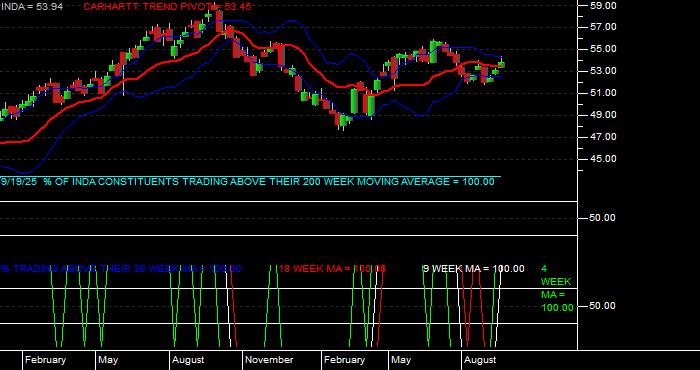Click the CARHARTT TREND PIVOT label
Image resolution: width=700 pixels, height=370 pixels.
point(167,7)
